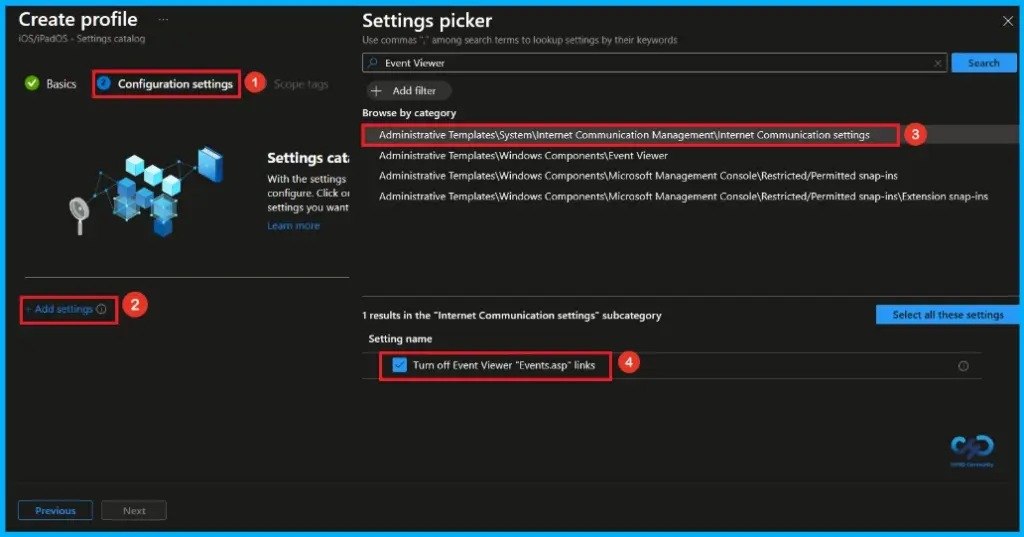Select the Restricted/Permitted snap-ins category
This screenshot has width=1024, height=537.
[638, 176]
